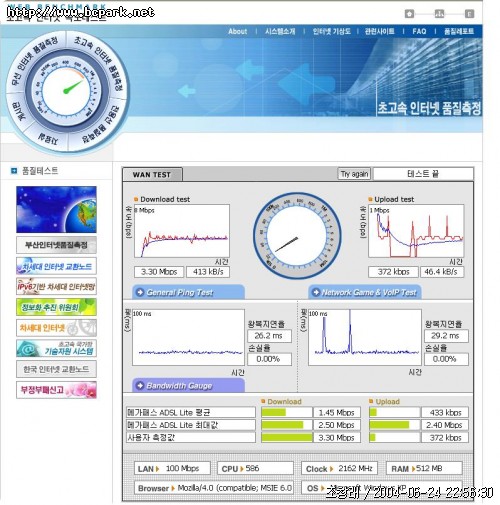Open the 관련사이트 menu
Viewport: 500px width, 505px height.
tap(380, 31)
